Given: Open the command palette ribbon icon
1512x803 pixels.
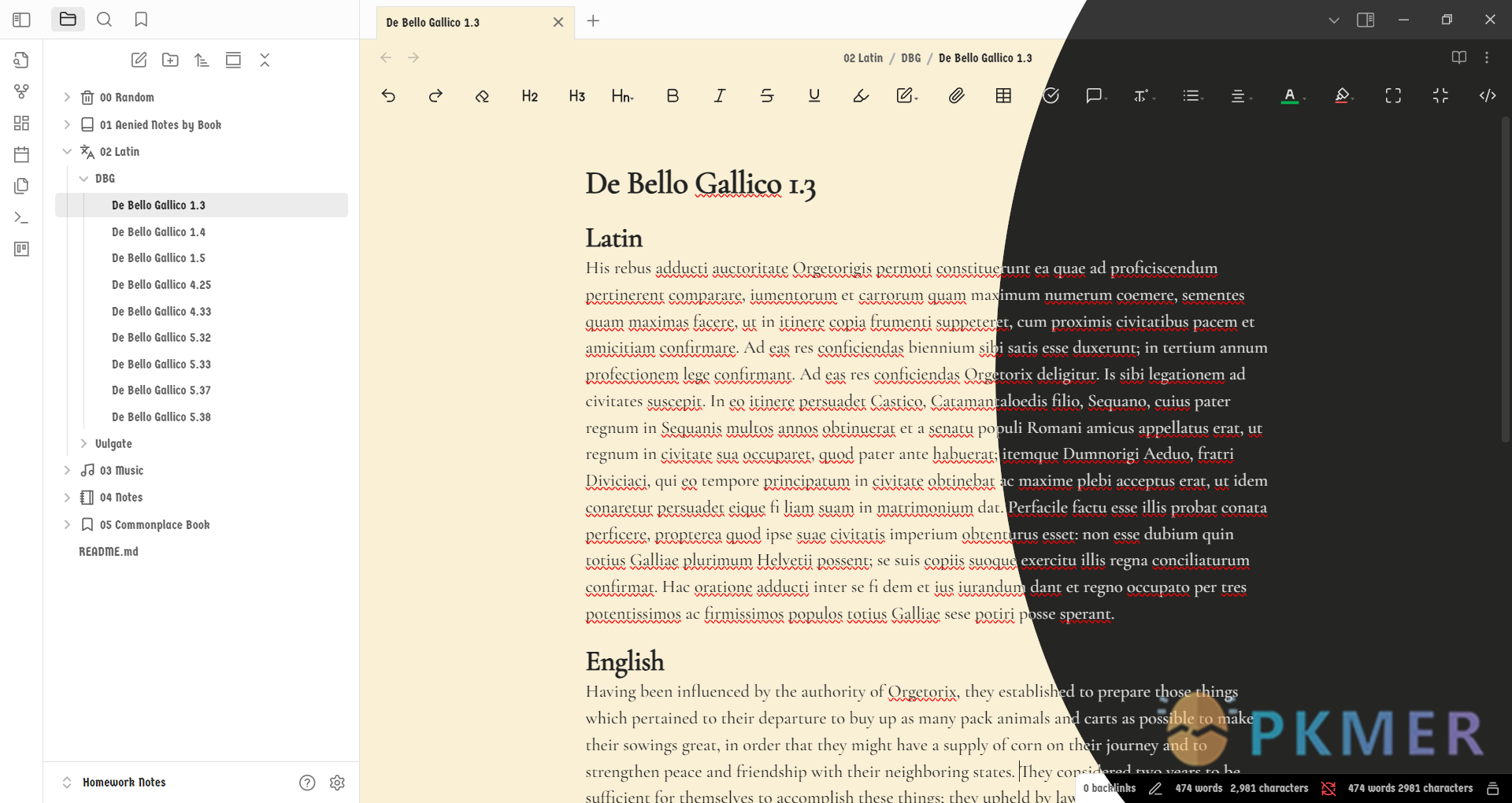Looking at the screenshot, I should click(x=21, y=217).
